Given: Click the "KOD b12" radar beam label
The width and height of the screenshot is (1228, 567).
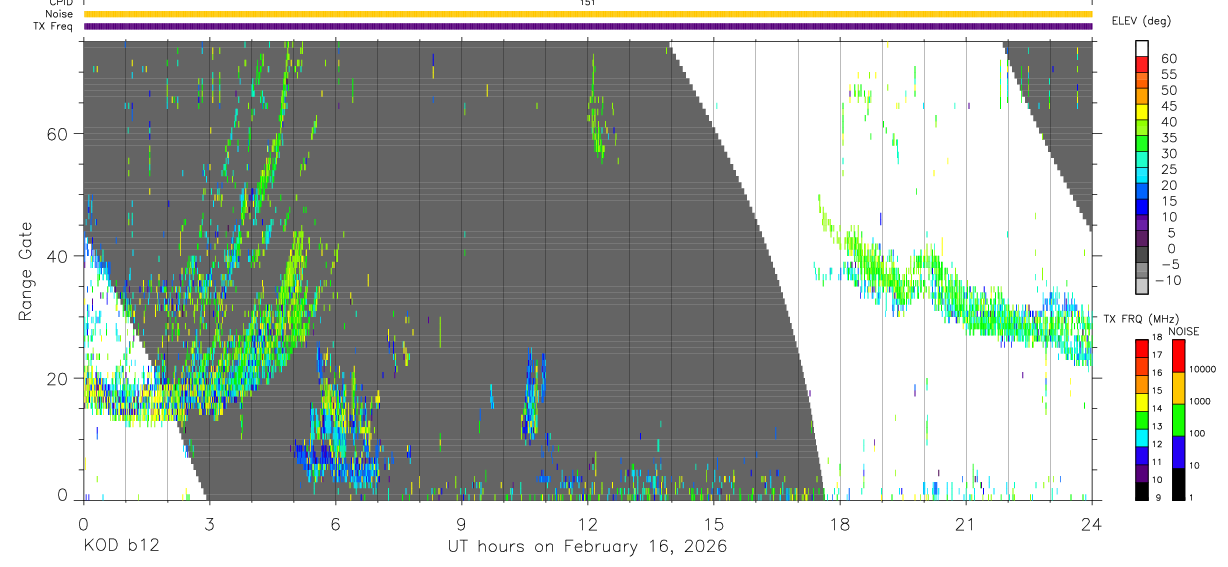Looking at the screenshot, I should click(x=120, y=547).
